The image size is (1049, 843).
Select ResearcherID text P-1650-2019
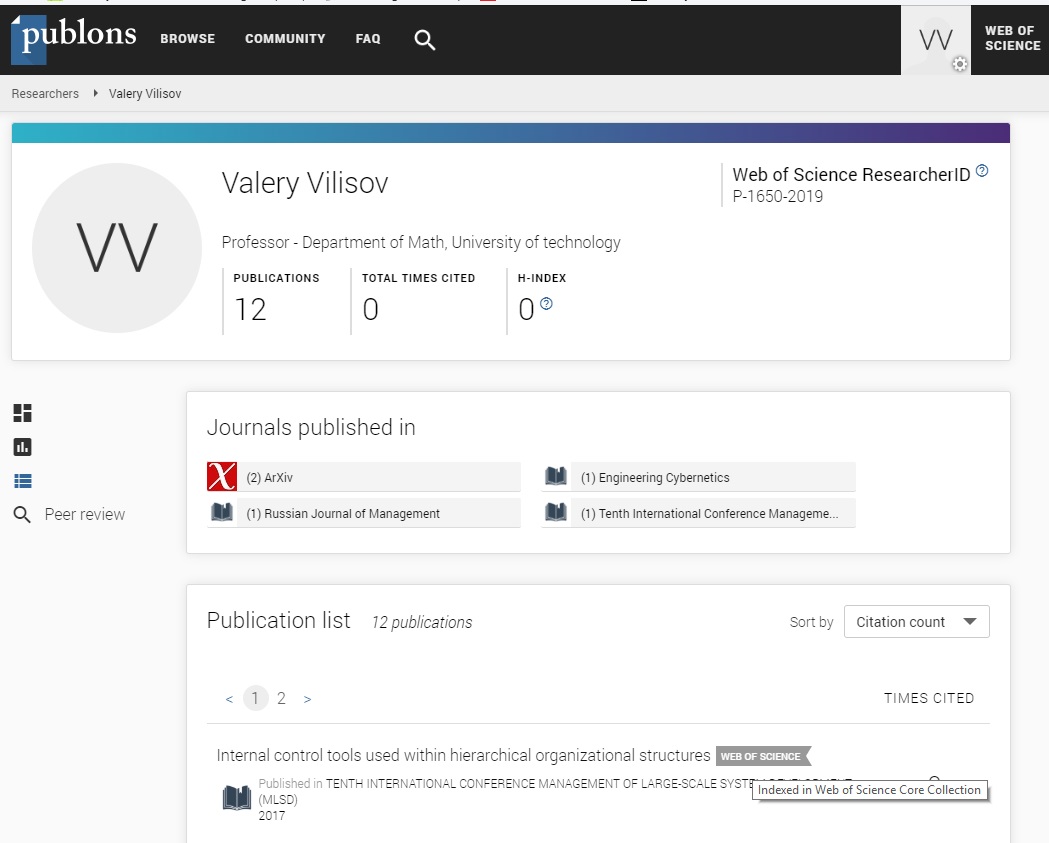click(x=777, y=196)
